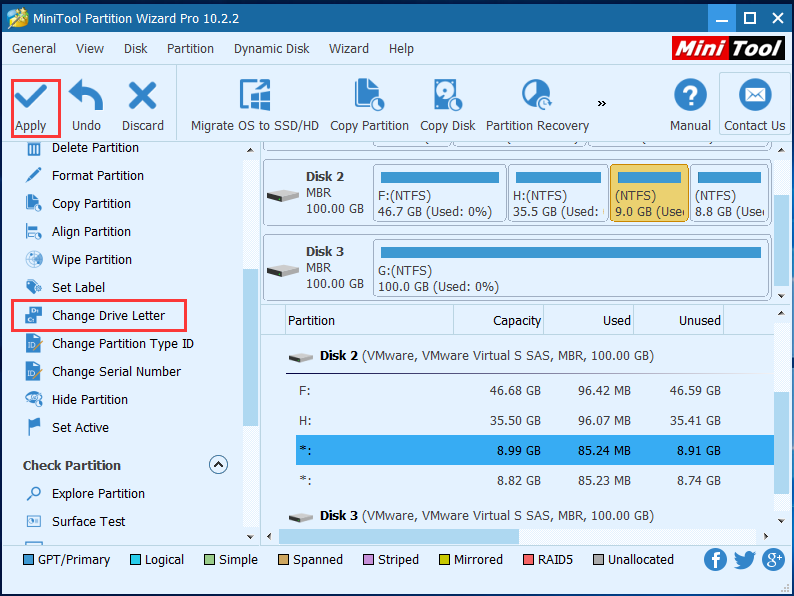Select the highlighted 9.0 GB NTFS block
The height and width of the screenshot is (596, 794).
tap(649, 193)
